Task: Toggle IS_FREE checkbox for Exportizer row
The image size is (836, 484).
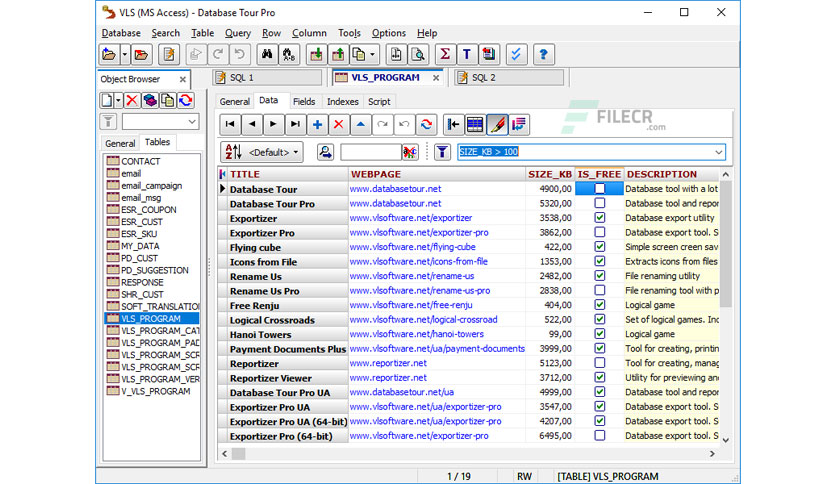Action: (x=600, y=217)
